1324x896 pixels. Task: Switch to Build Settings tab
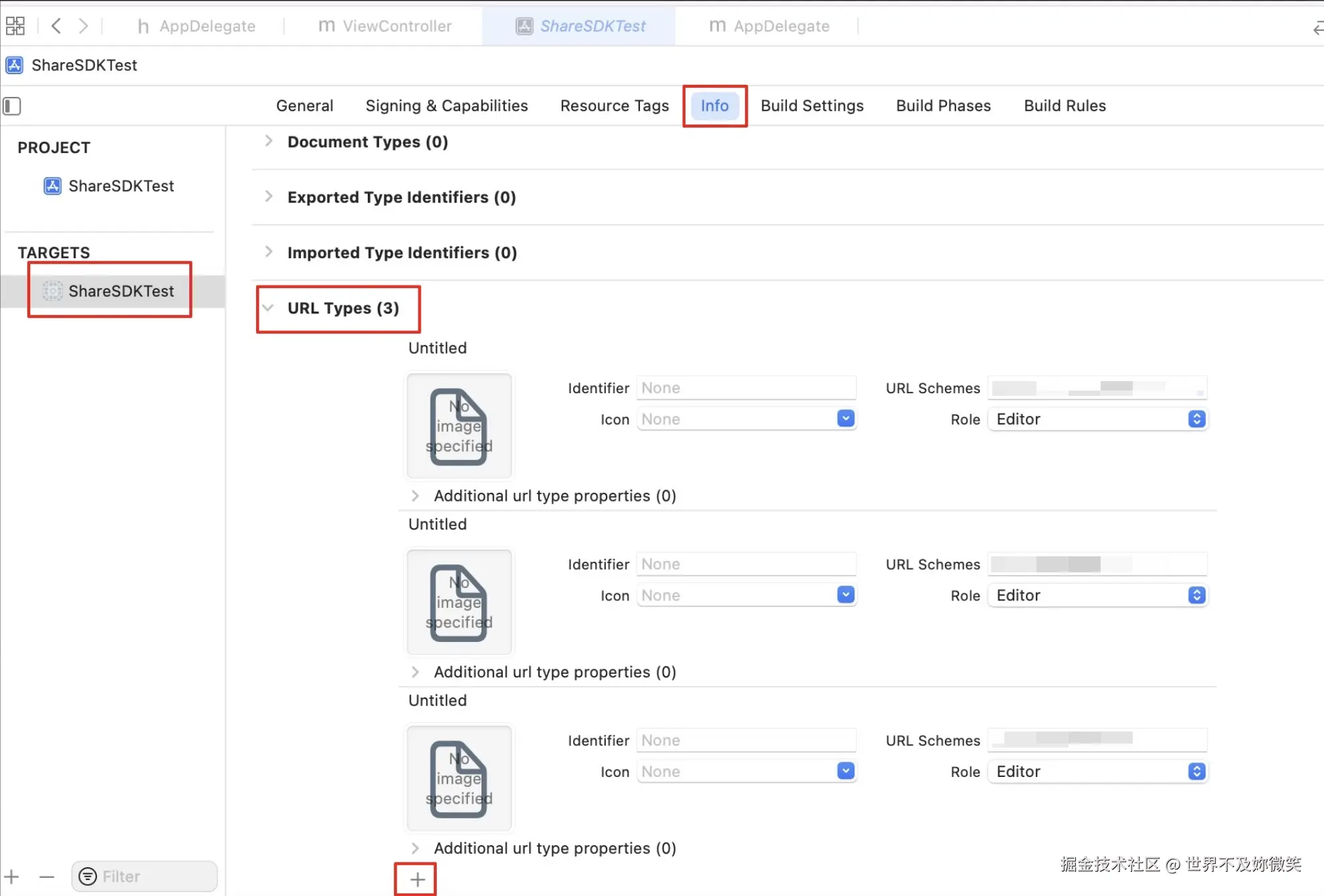coord(812,106)
